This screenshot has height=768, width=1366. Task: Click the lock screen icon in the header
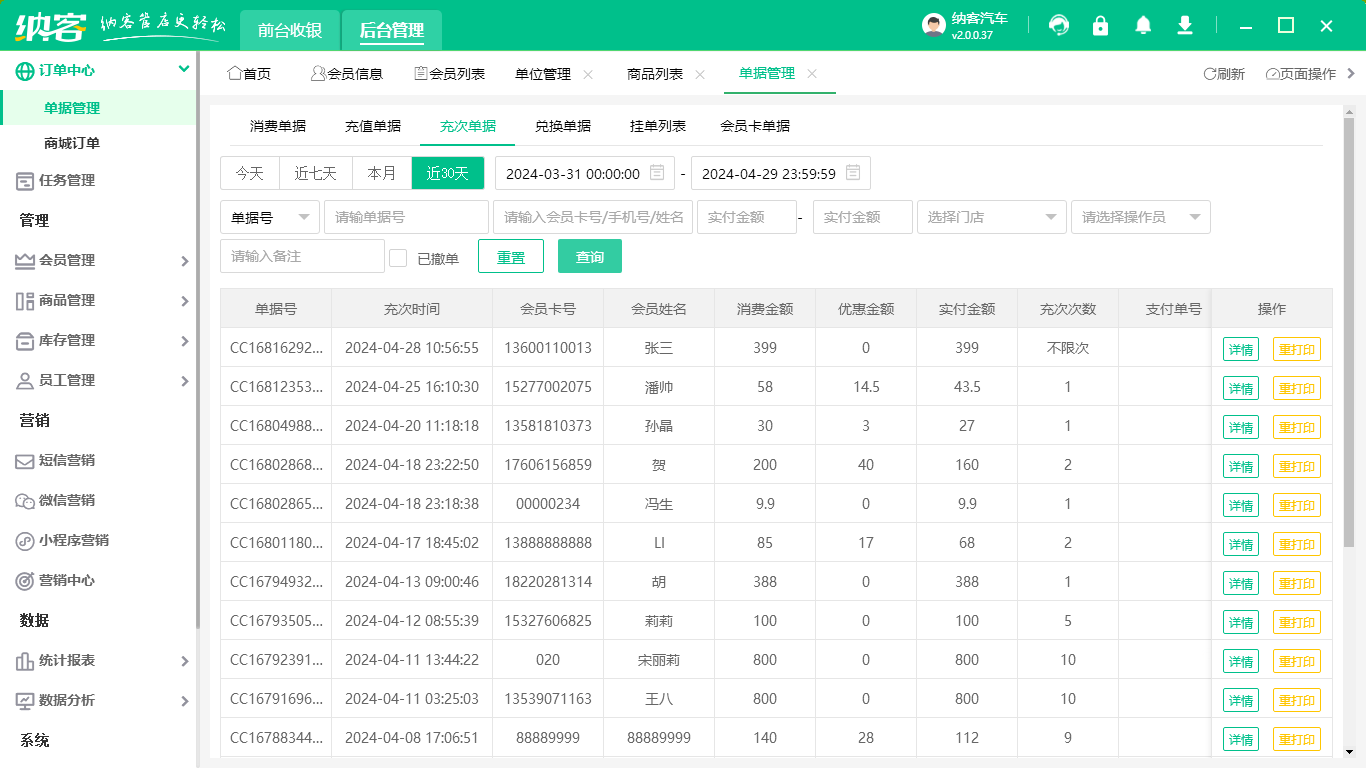(1101, 25)
